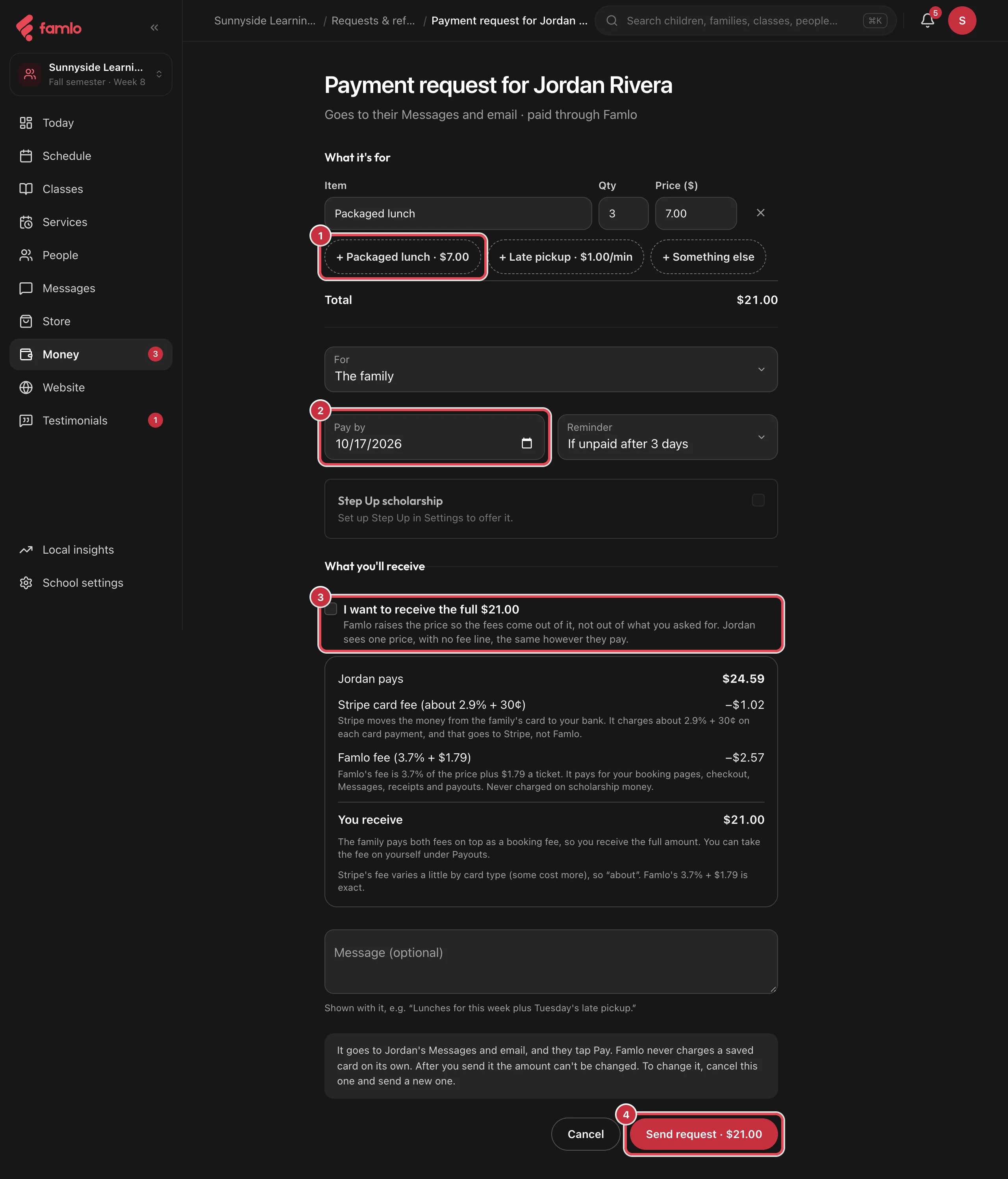
Task: Click the Famlo logo
Action: (49, 27)
